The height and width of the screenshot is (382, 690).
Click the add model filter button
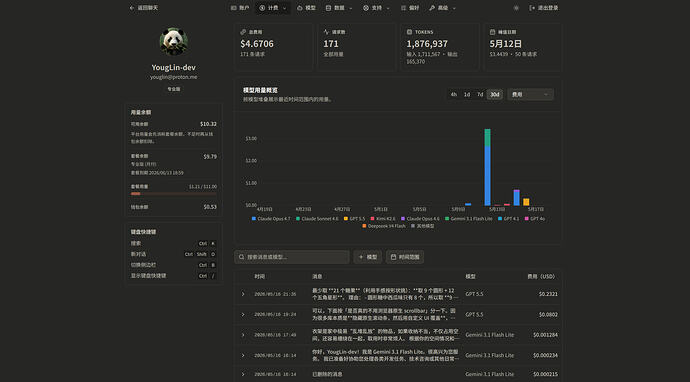[367, 257]
